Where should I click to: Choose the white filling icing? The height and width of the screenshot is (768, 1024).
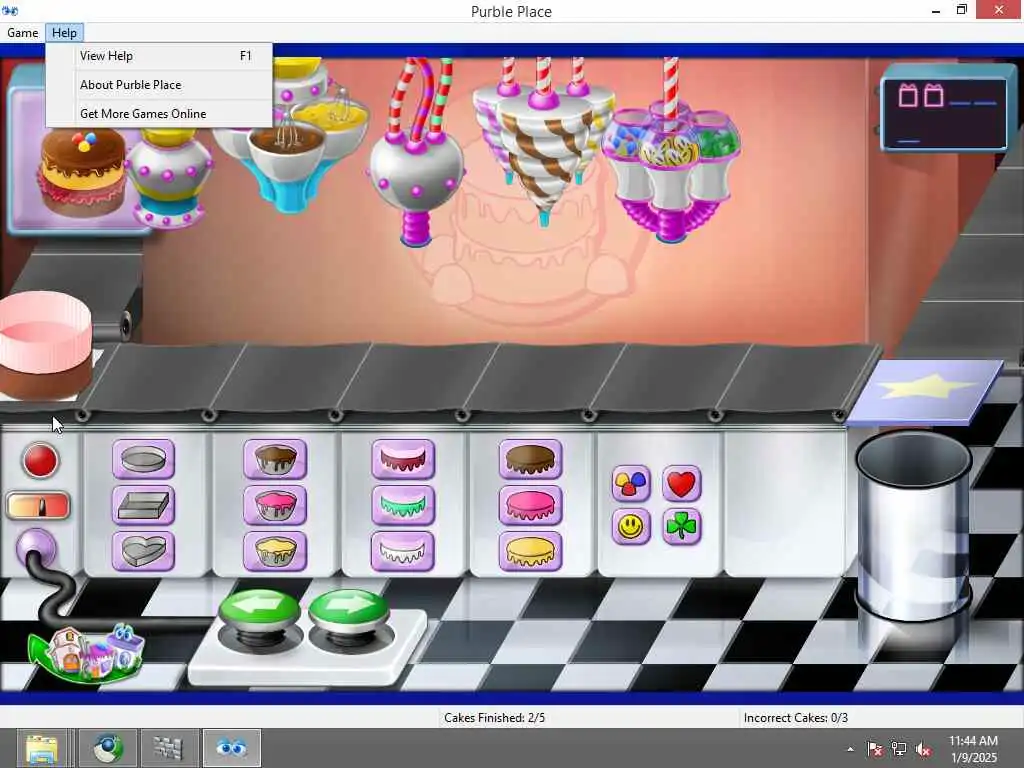(x=403, y=551)
